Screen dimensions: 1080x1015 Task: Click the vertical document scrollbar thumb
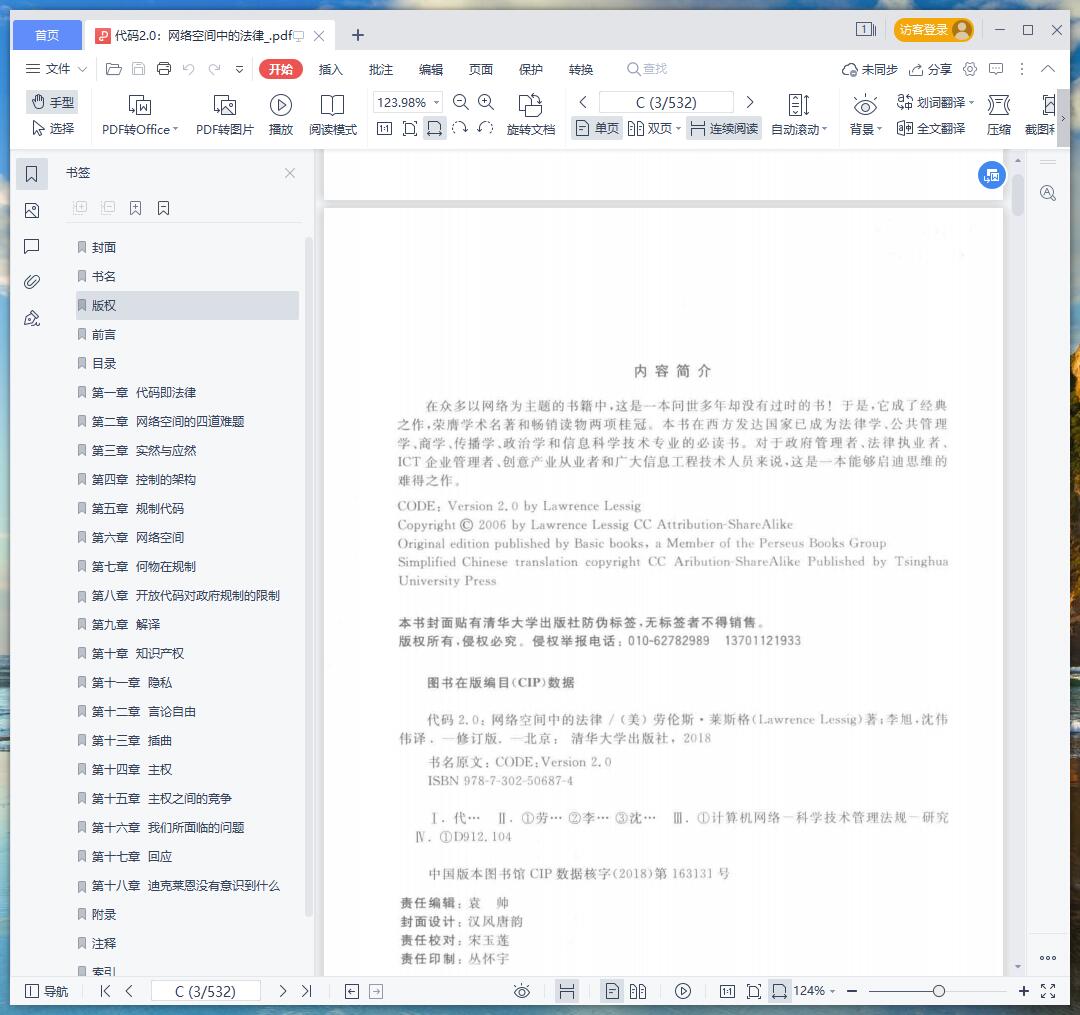[x=1018, y=195]
